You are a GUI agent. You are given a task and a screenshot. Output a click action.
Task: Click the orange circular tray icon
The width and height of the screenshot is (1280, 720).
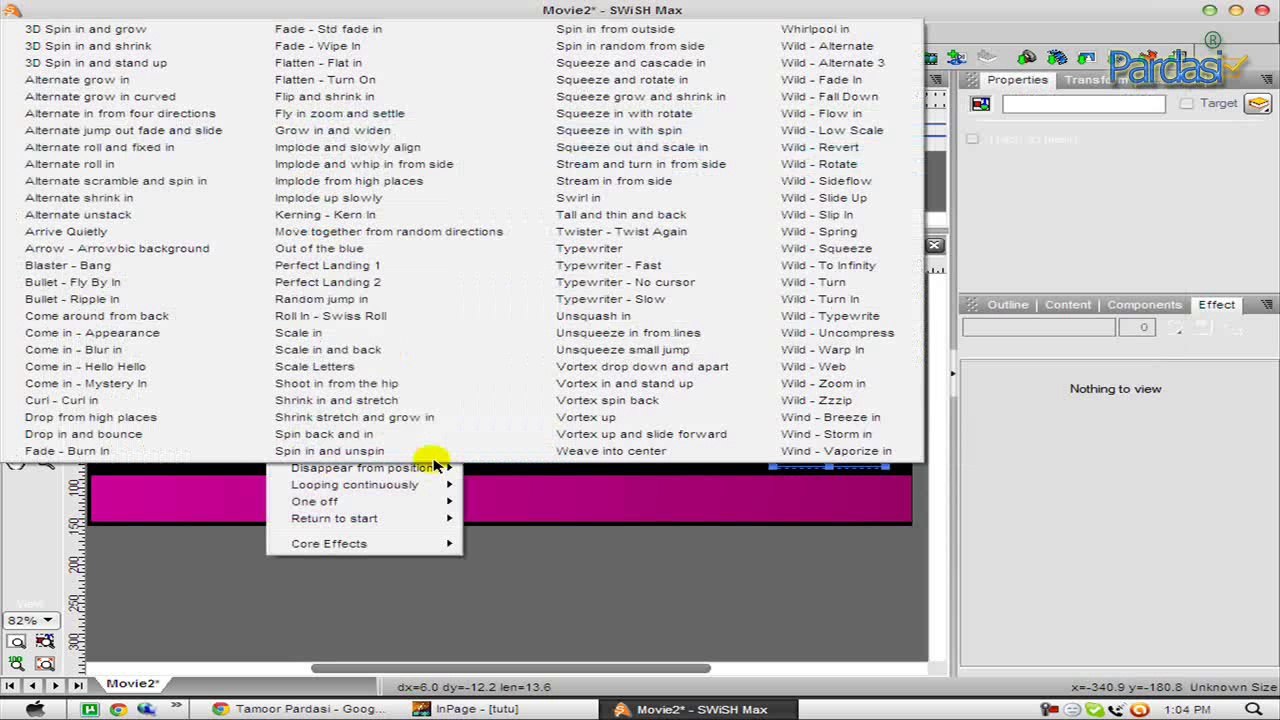(1140, 709)
